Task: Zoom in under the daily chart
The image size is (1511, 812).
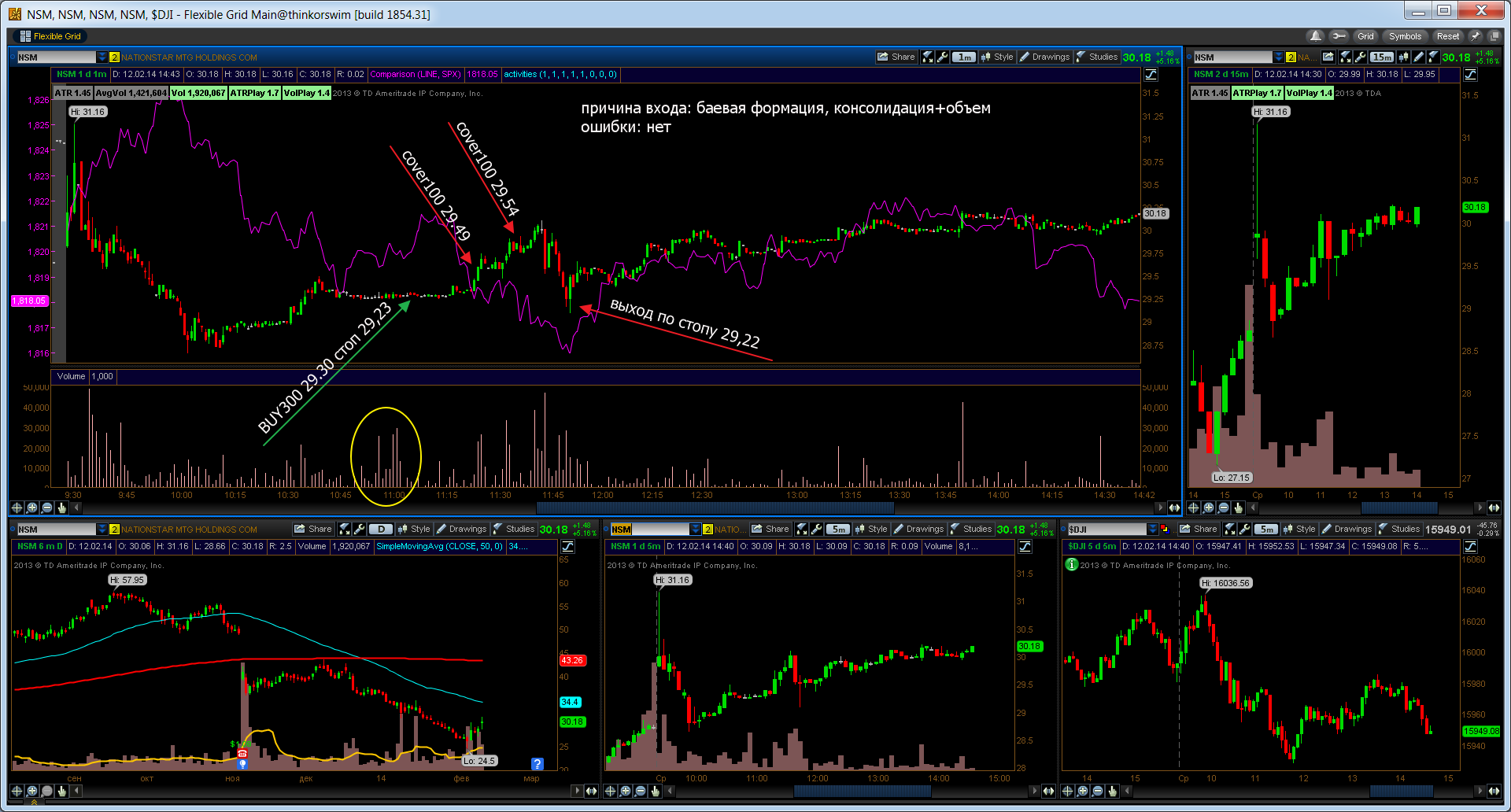Action: [x=31, y=791]
